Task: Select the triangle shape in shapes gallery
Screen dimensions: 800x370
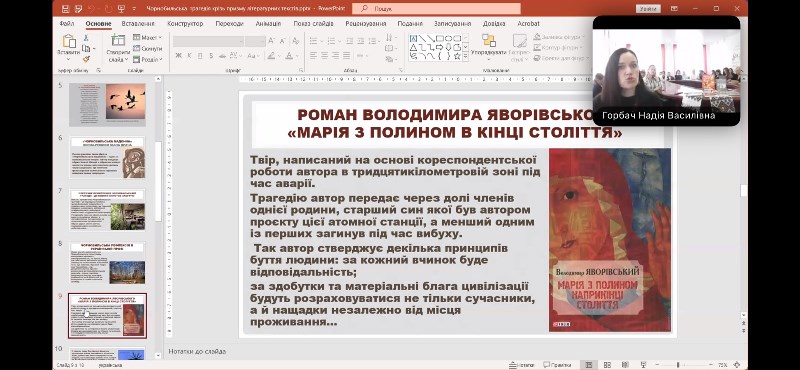Action: (x=414, y=47)
